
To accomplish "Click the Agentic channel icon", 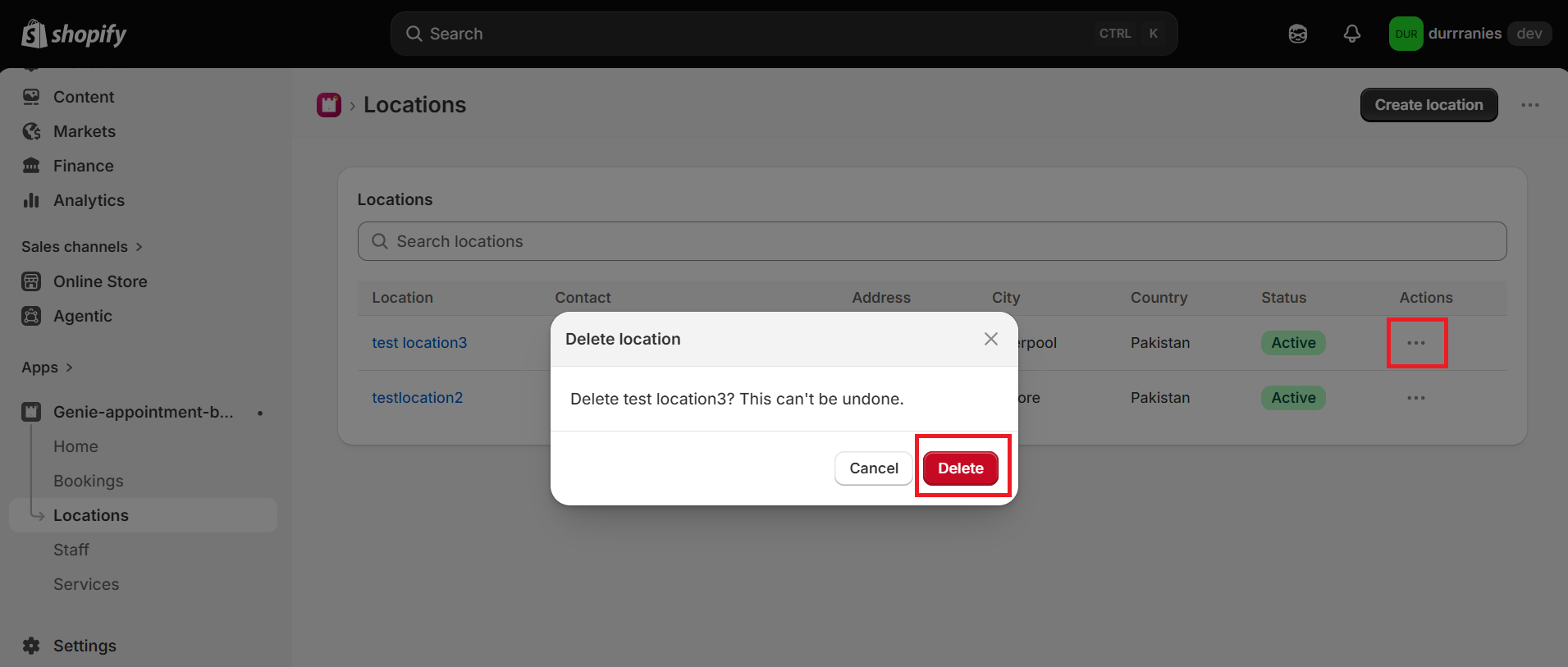I will [x=31, y=316].
